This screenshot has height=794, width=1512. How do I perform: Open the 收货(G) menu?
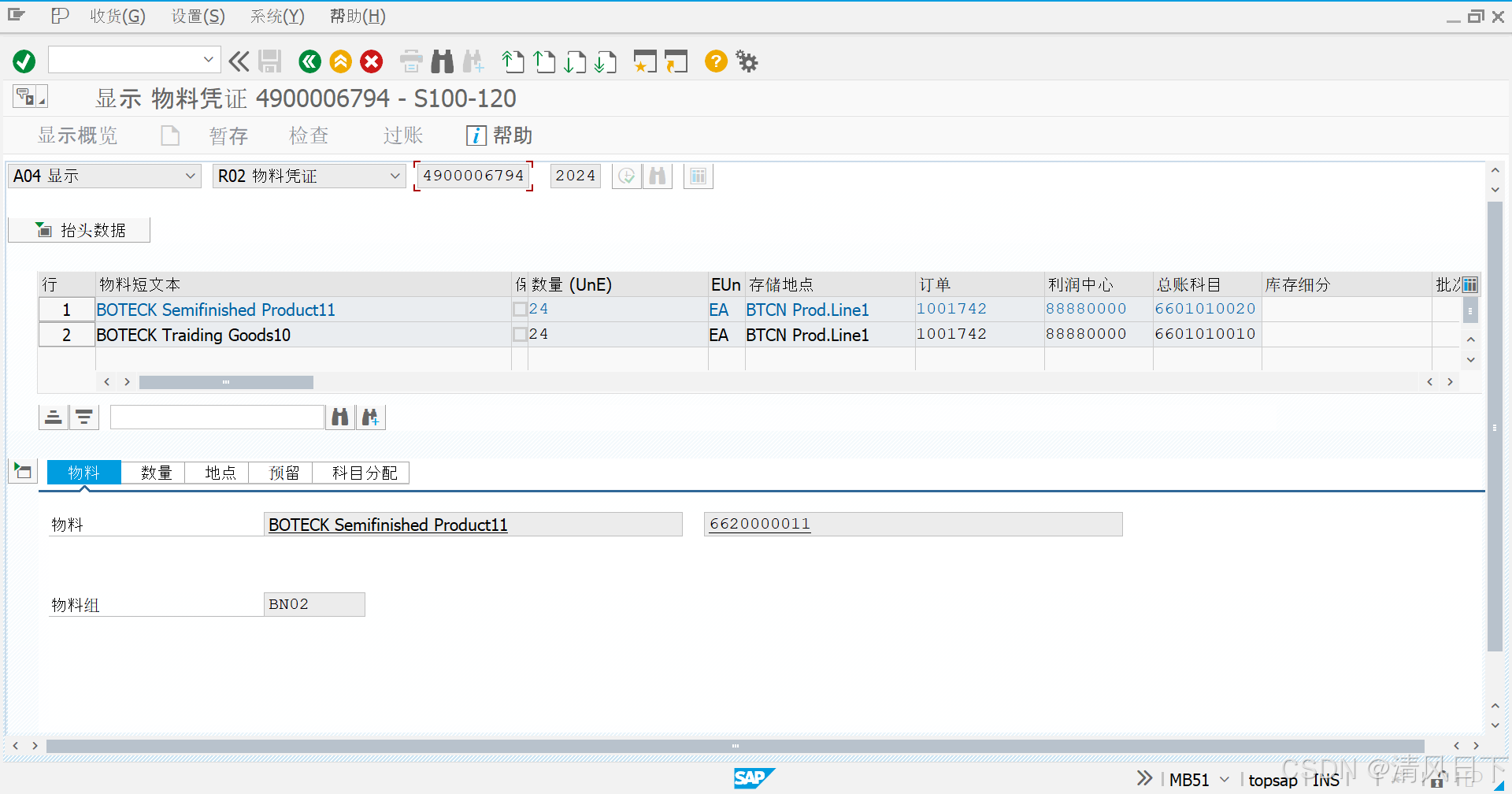tap(117, 16)
